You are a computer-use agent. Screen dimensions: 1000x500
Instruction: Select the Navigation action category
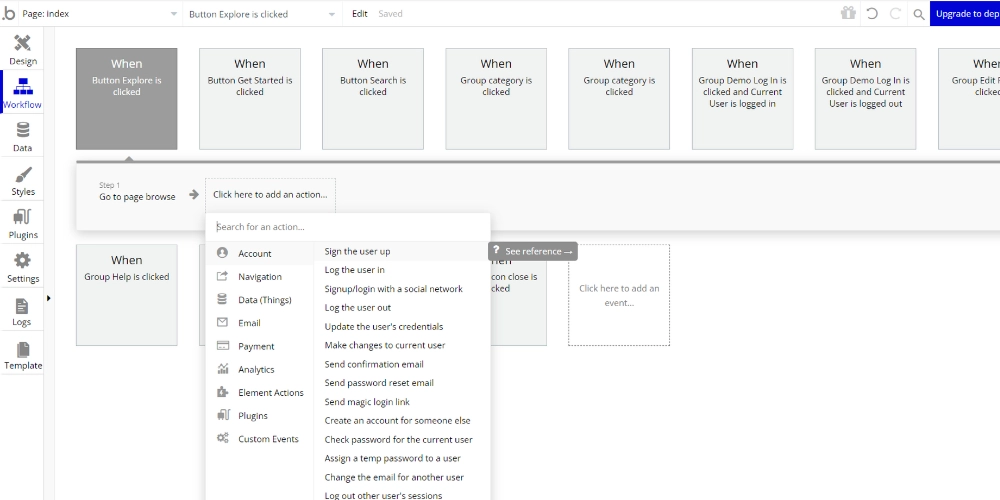260,277
